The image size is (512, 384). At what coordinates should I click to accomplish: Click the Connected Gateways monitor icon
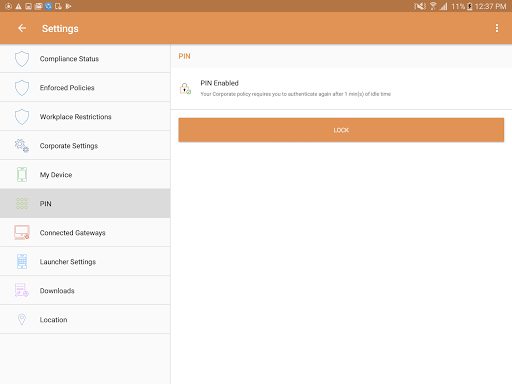pyautogui.click(x=22, y=233)
